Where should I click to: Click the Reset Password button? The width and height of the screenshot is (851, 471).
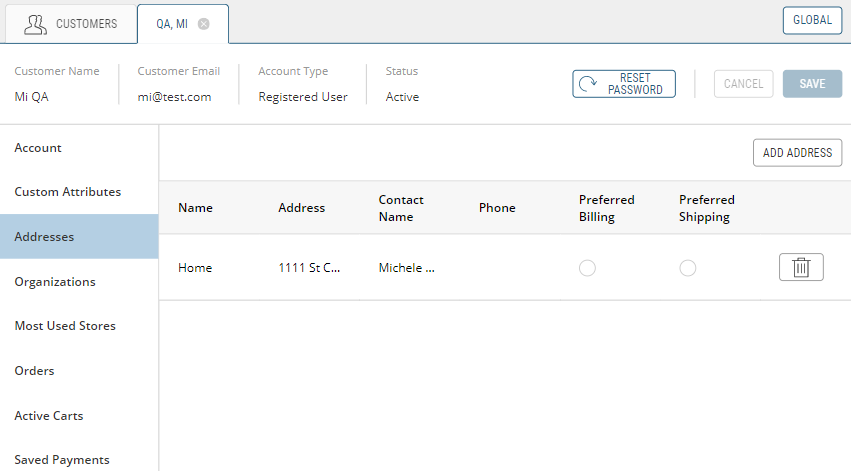(624, 84)
